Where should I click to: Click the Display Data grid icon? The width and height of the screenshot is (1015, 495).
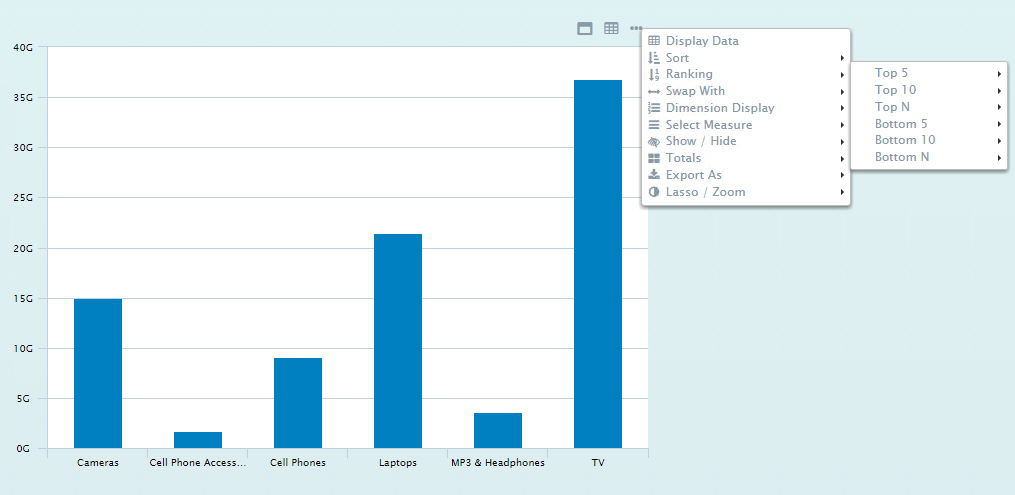[x=654, y=41]
